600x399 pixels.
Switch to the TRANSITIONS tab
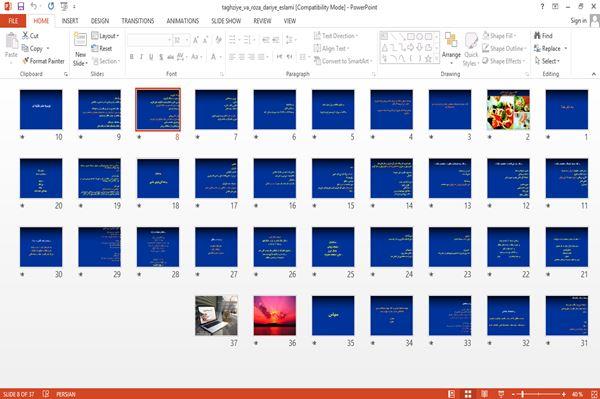point(138,21)
